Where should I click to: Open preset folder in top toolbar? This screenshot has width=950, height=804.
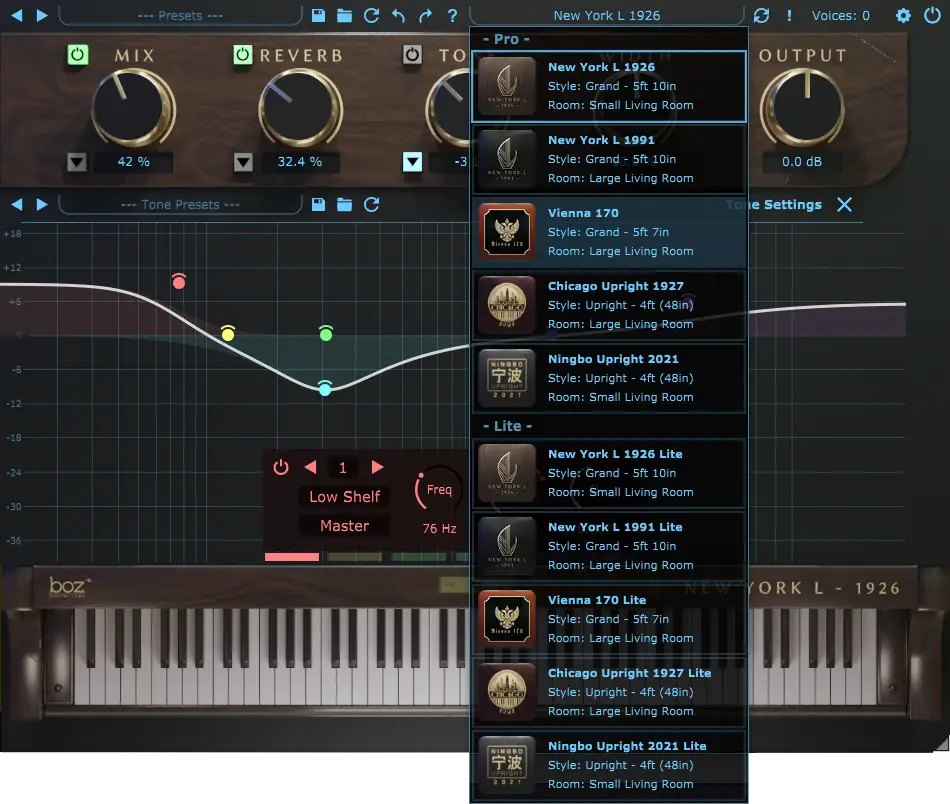click(344, 15)
